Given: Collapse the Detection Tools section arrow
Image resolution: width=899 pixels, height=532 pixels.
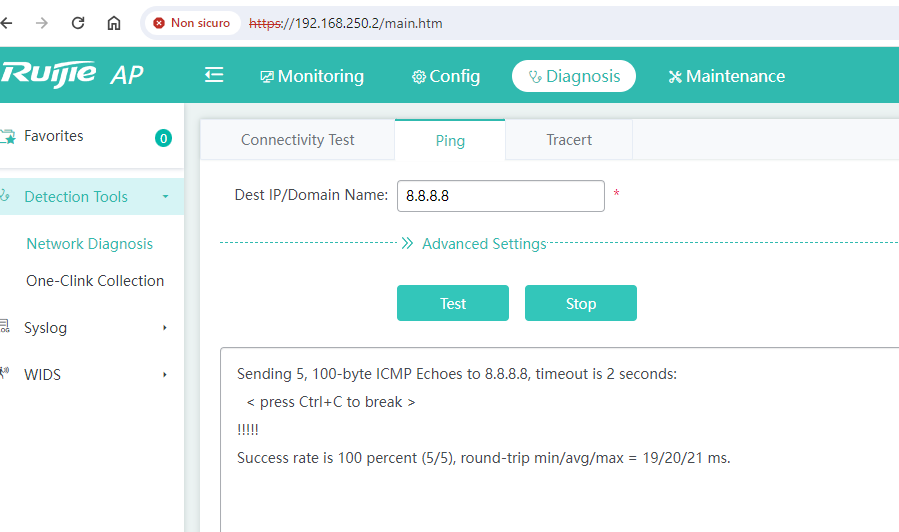Looking at the screenshot, I should pos(165,197).
